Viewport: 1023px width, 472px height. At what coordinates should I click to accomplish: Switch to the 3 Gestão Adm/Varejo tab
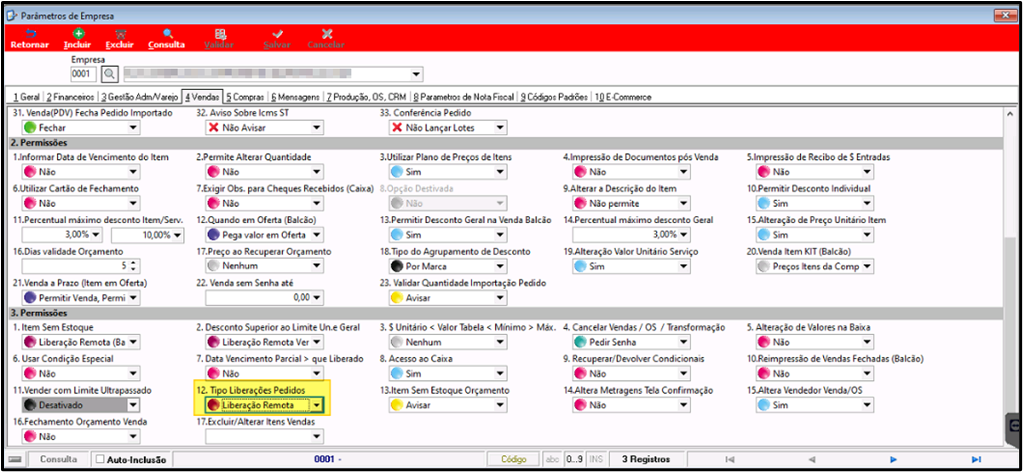(140, 97)
